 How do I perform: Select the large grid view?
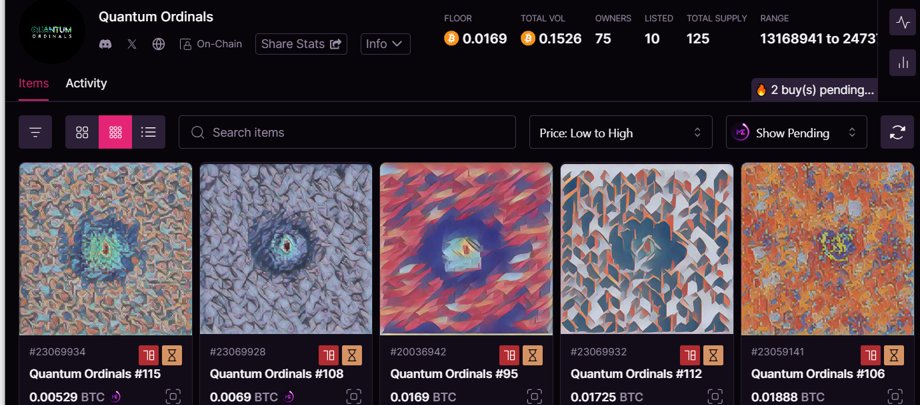(x=82, y=132)
